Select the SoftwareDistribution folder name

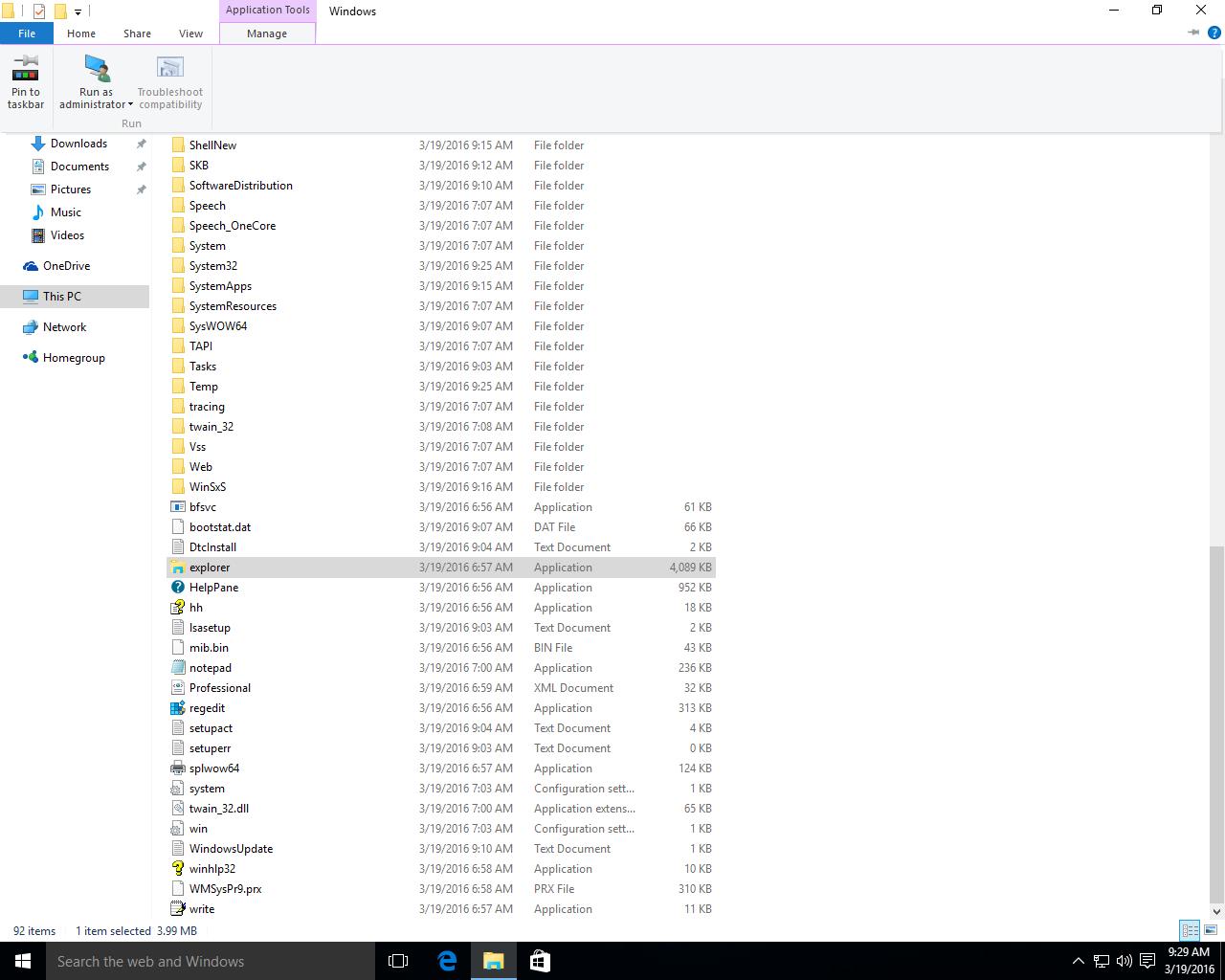click(241, 186)
